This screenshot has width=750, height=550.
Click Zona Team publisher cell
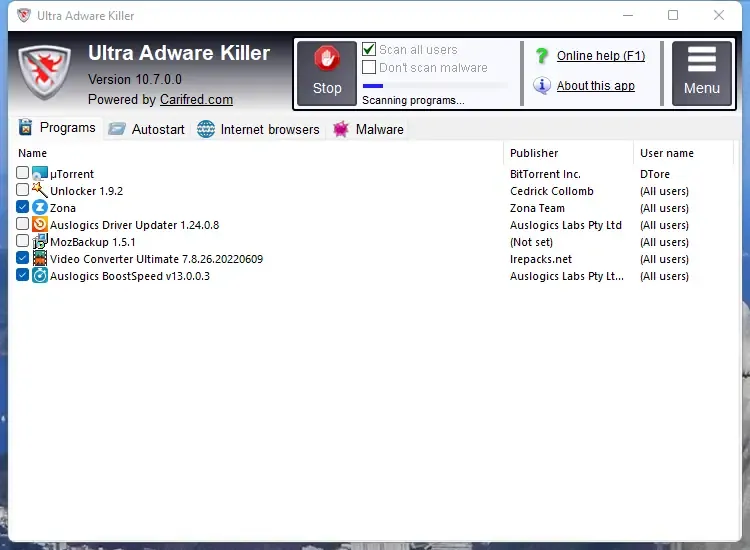click(537, 208)
